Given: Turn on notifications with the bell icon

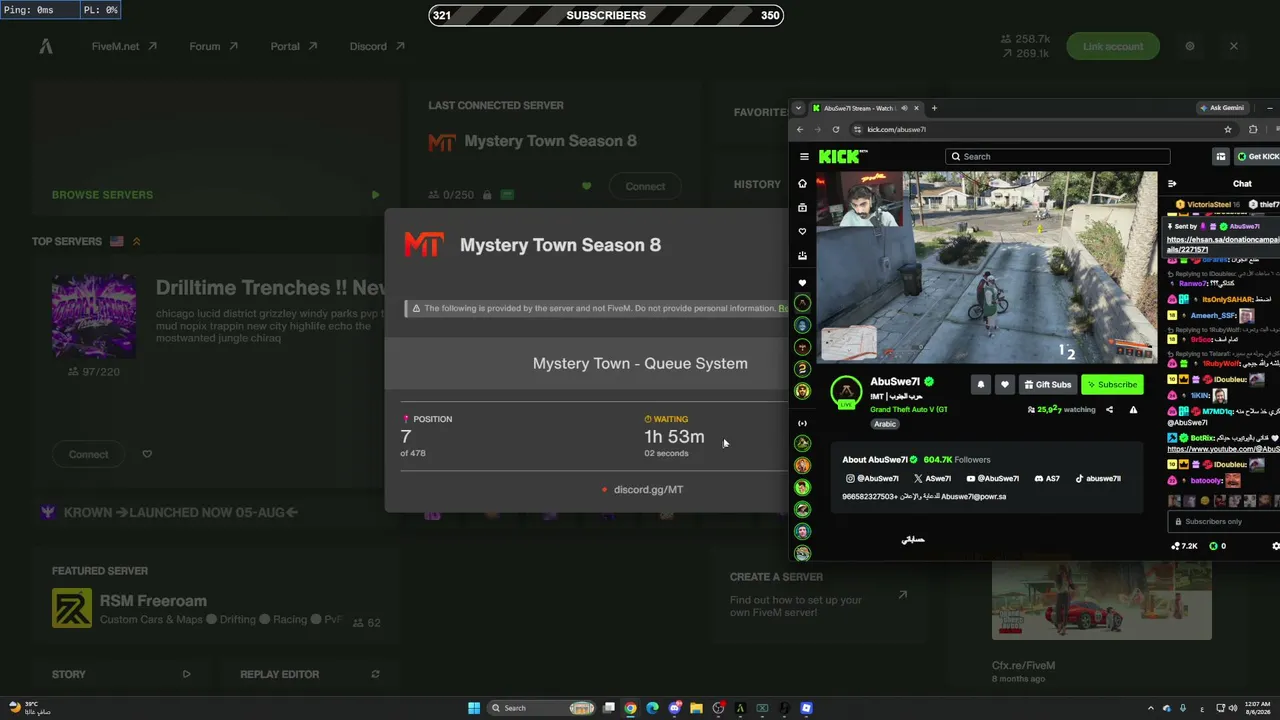Looking at the screenshot, I should pos(981,384).
